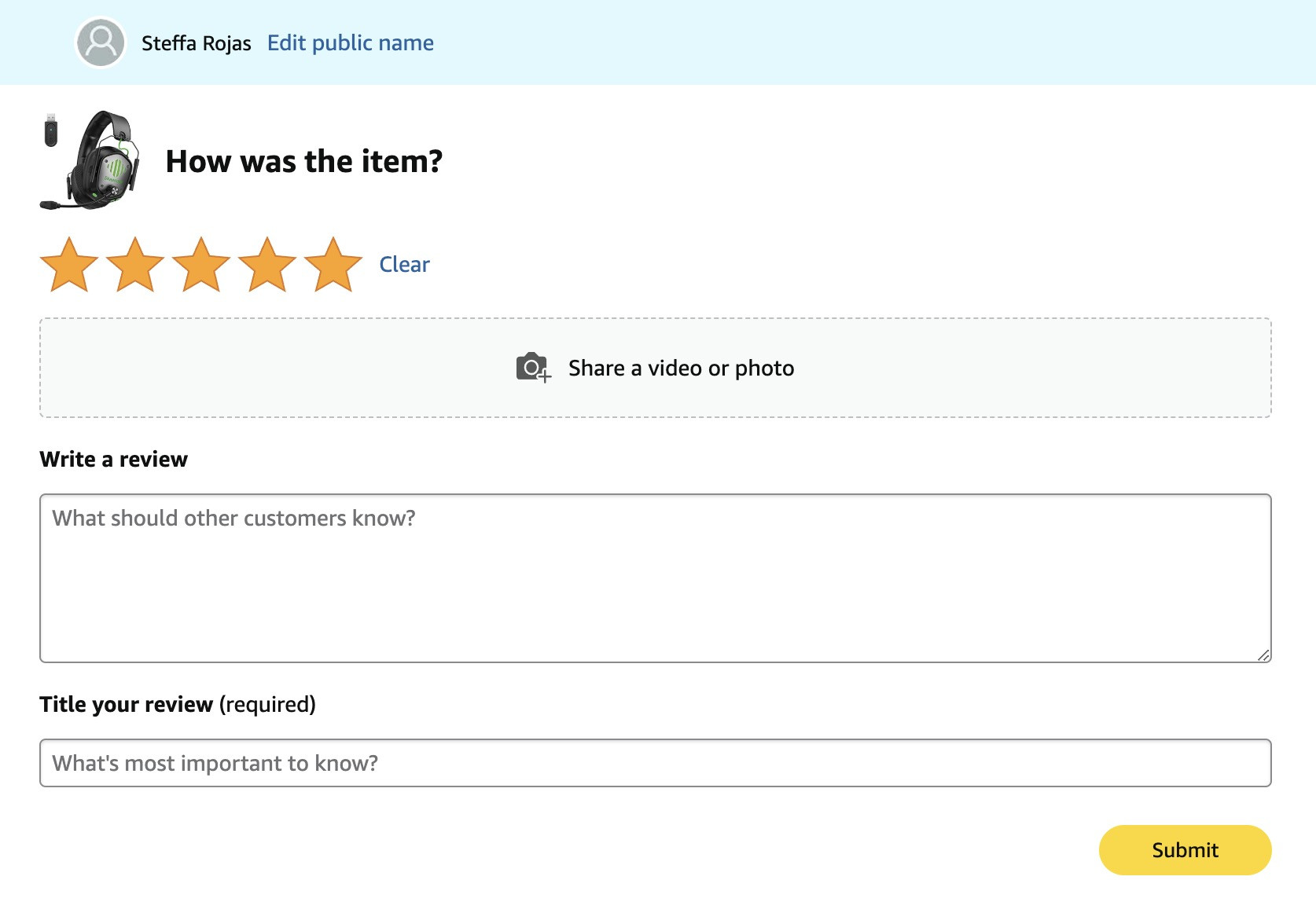The width and height of the screenshot is (1316, 913).
Task: Click the How was the item heading
Action: point(304,161)
